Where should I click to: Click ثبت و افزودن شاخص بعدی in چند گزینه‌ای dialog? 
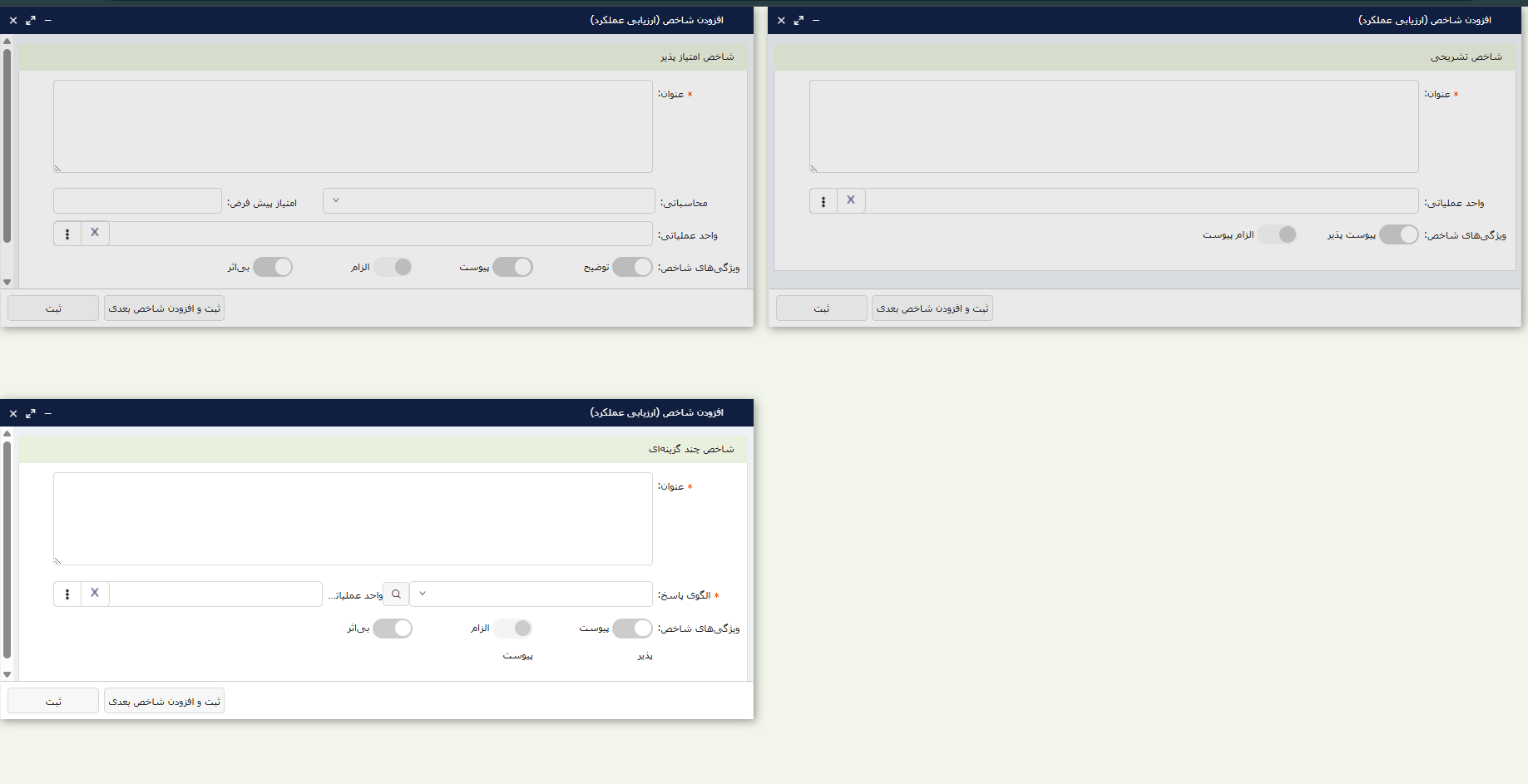click(x=164, y=702)
